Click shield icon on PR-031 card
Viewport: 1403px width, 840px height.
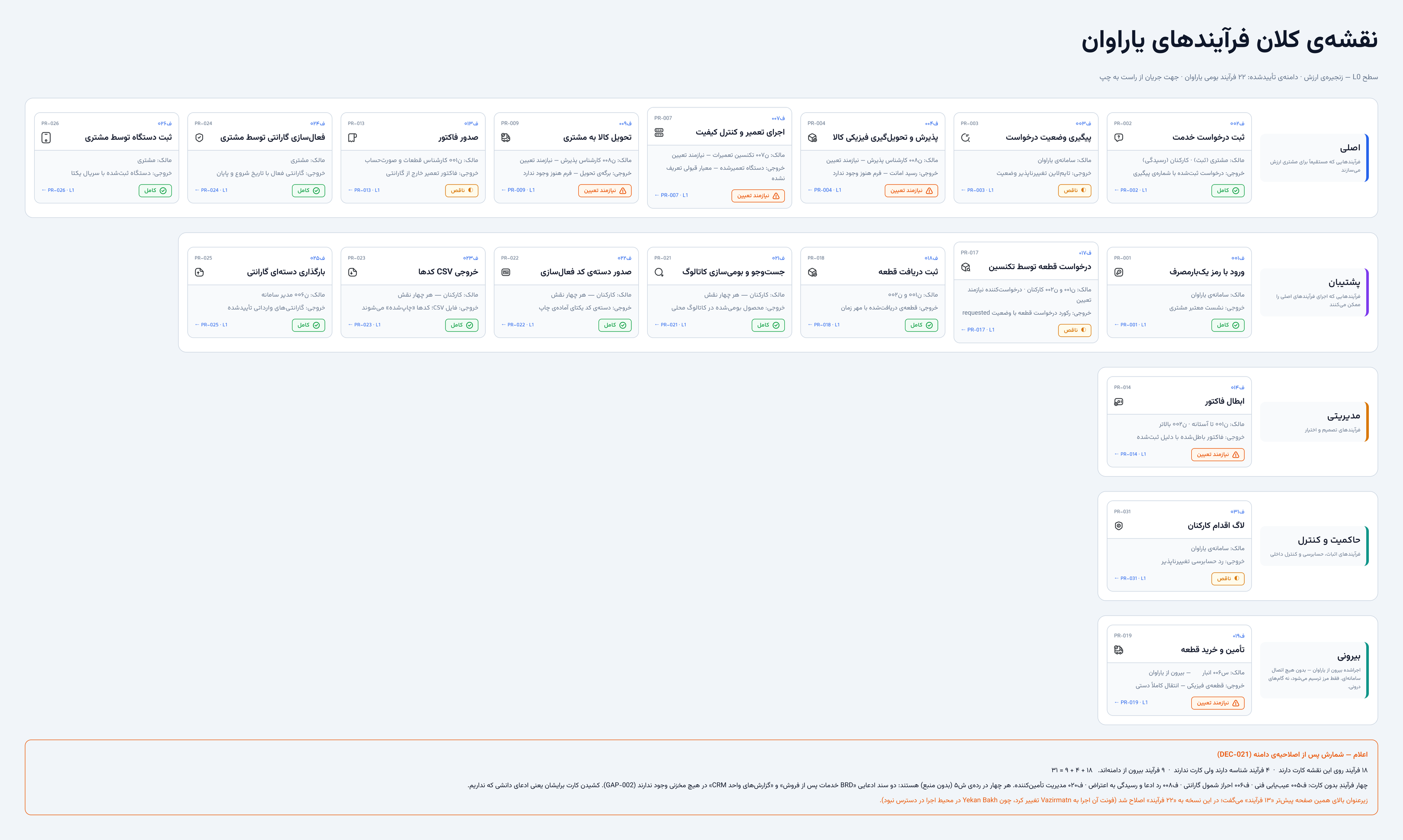(x=1119, y=526)
